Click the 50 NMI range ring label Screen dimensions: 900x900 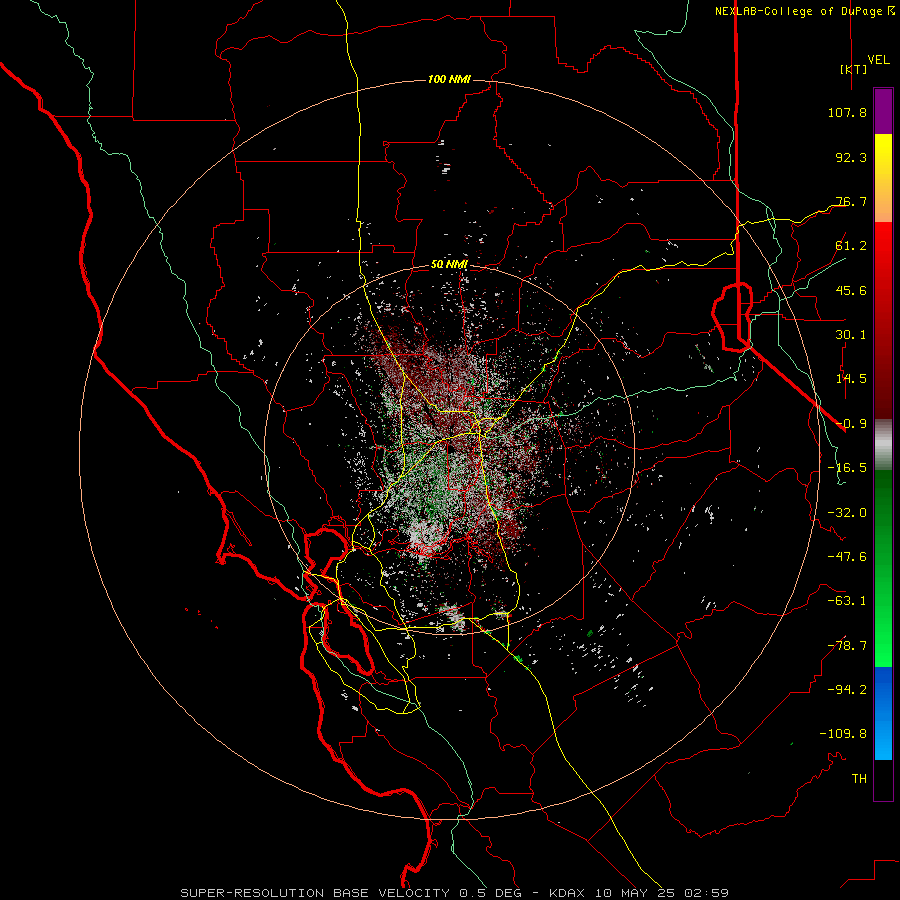click(x=449, y=265)
